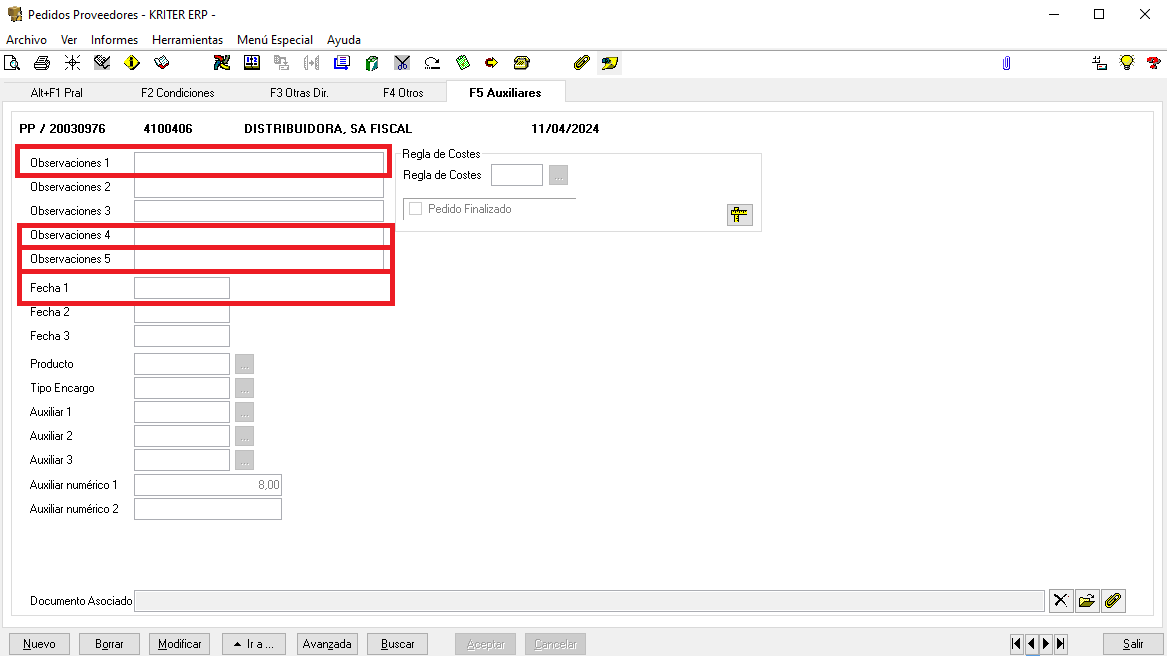
Task: Switch to the F4 Otros tab
Action: click(403, 92)
